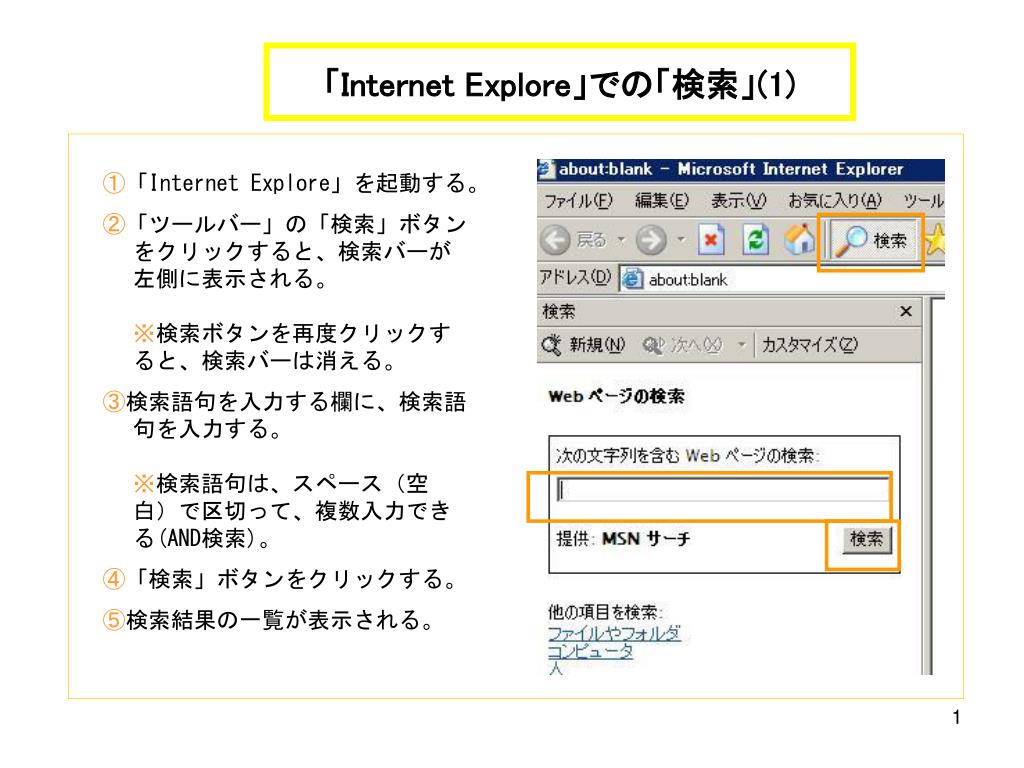The width and height of the screenshot is (1024, 768).
Task: Click the MSN サーチ provider text
Action: pos(645,539)
